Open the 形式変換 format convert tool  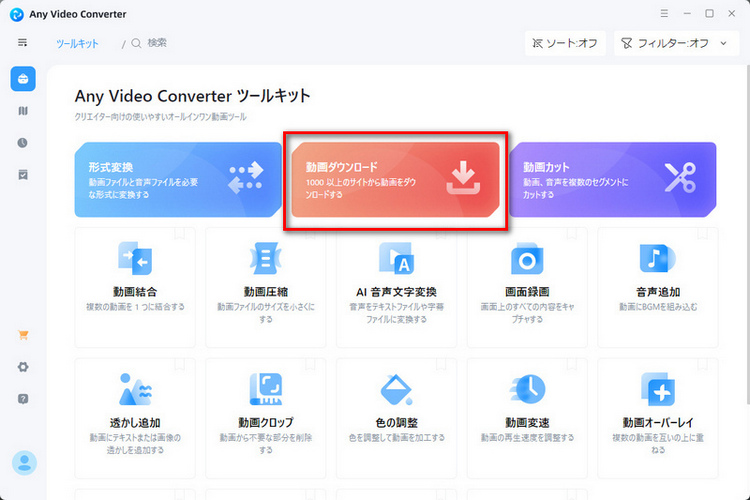coord(178,180)
